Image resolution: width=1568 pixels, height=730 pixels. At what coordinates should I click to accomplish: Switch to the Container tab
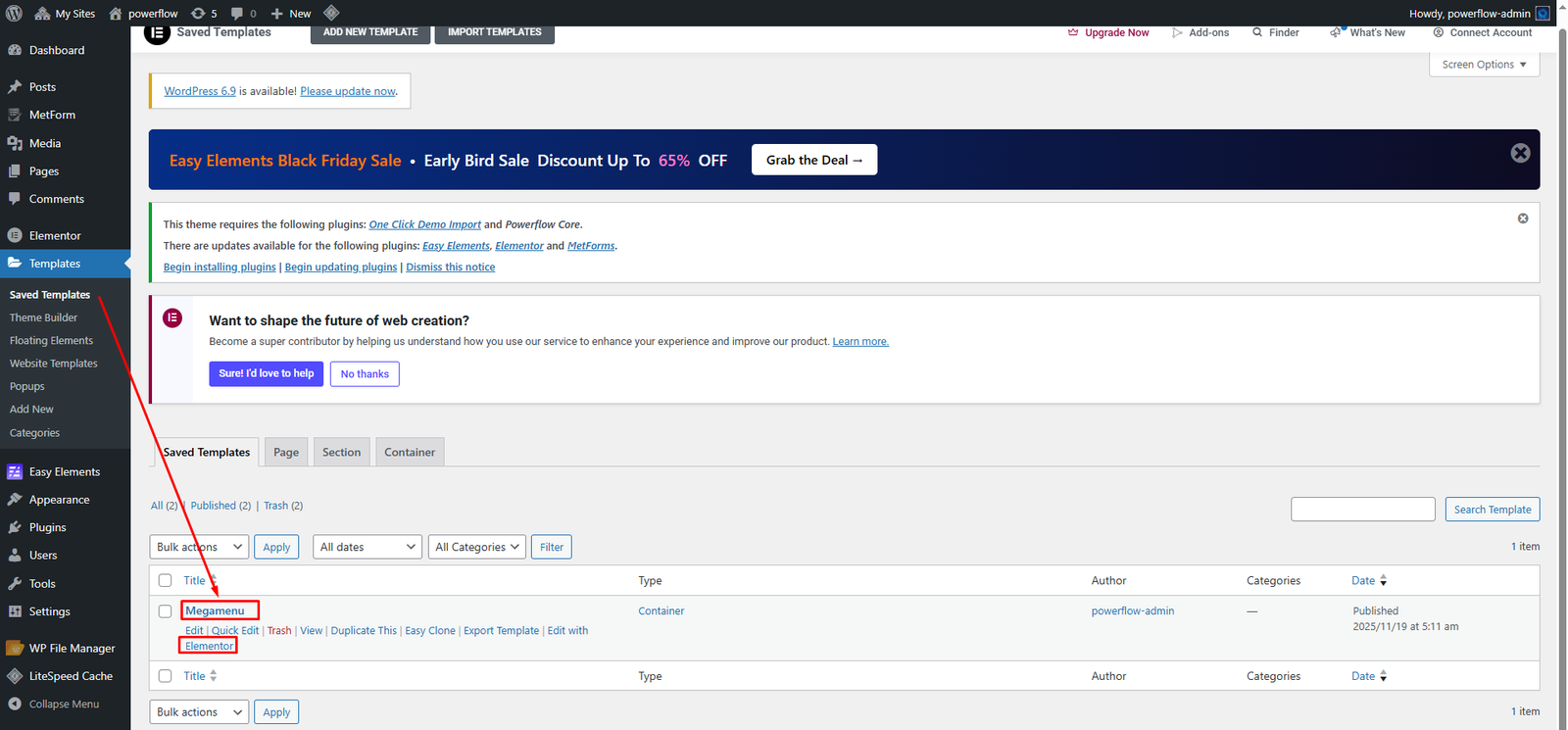(409, 453)
